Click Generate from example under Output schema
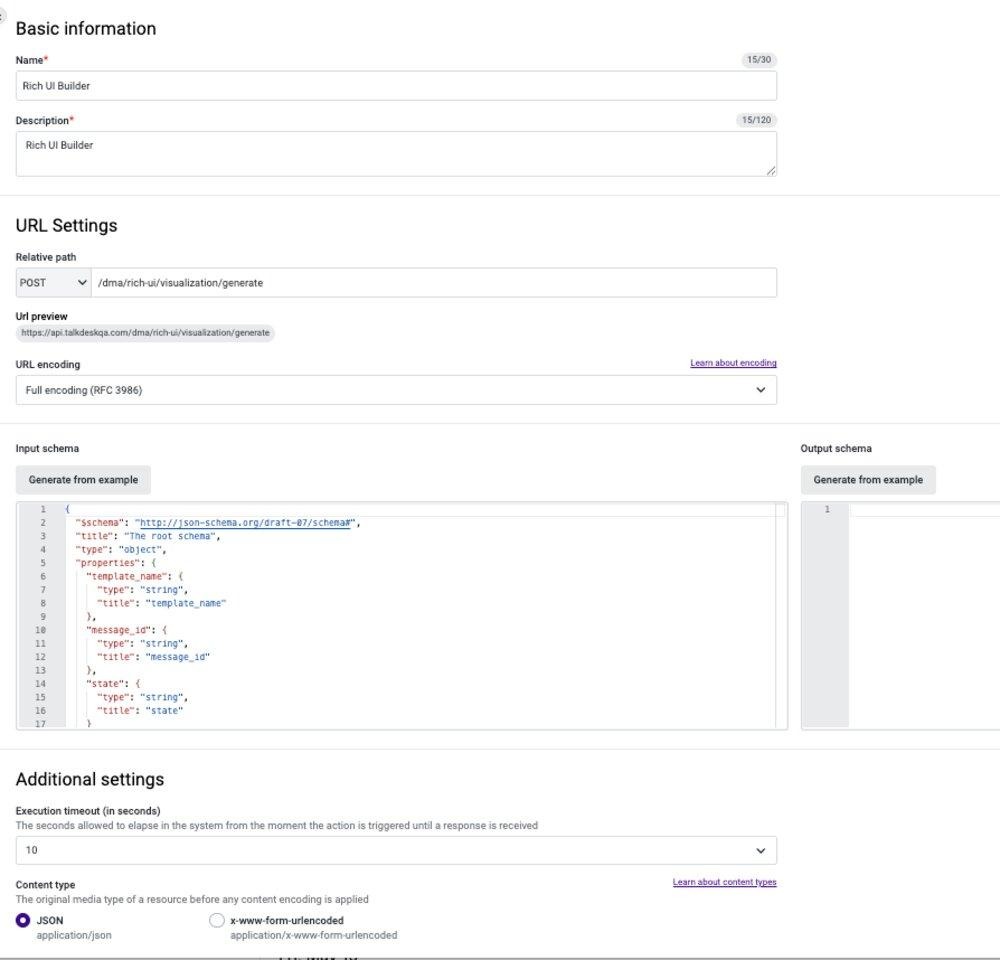Viewport: 1000px width, 960px height. coord(868,480)
